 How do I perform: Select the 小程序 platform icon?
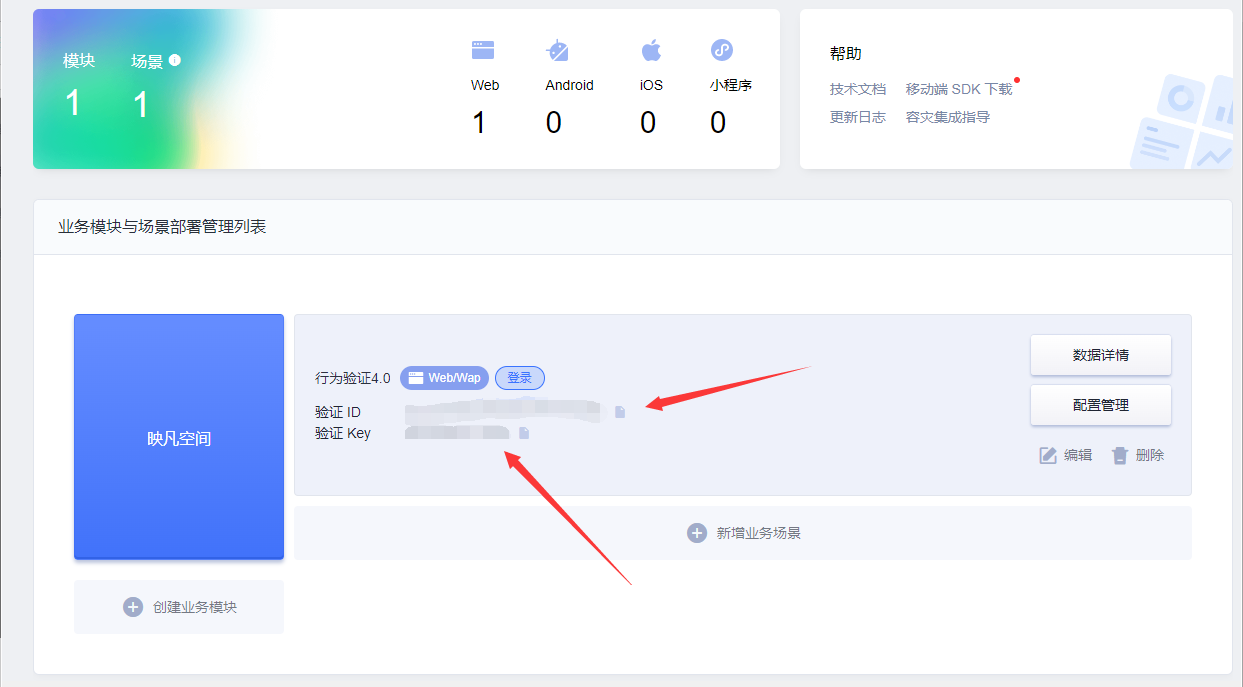722,48
